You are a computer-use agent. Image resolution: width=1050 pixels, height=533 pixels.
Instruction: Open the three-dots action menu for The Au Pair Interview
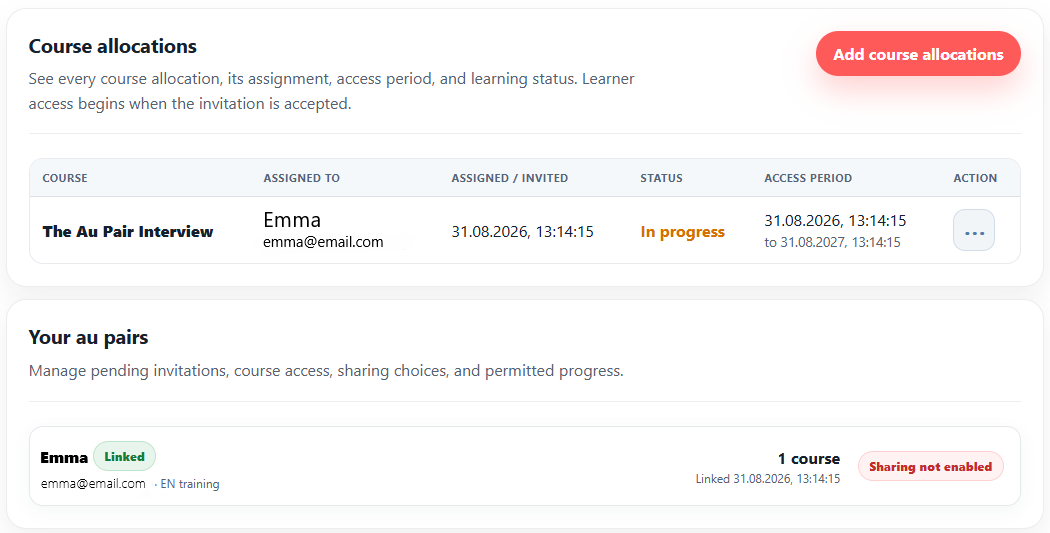[x=974, y=230]
